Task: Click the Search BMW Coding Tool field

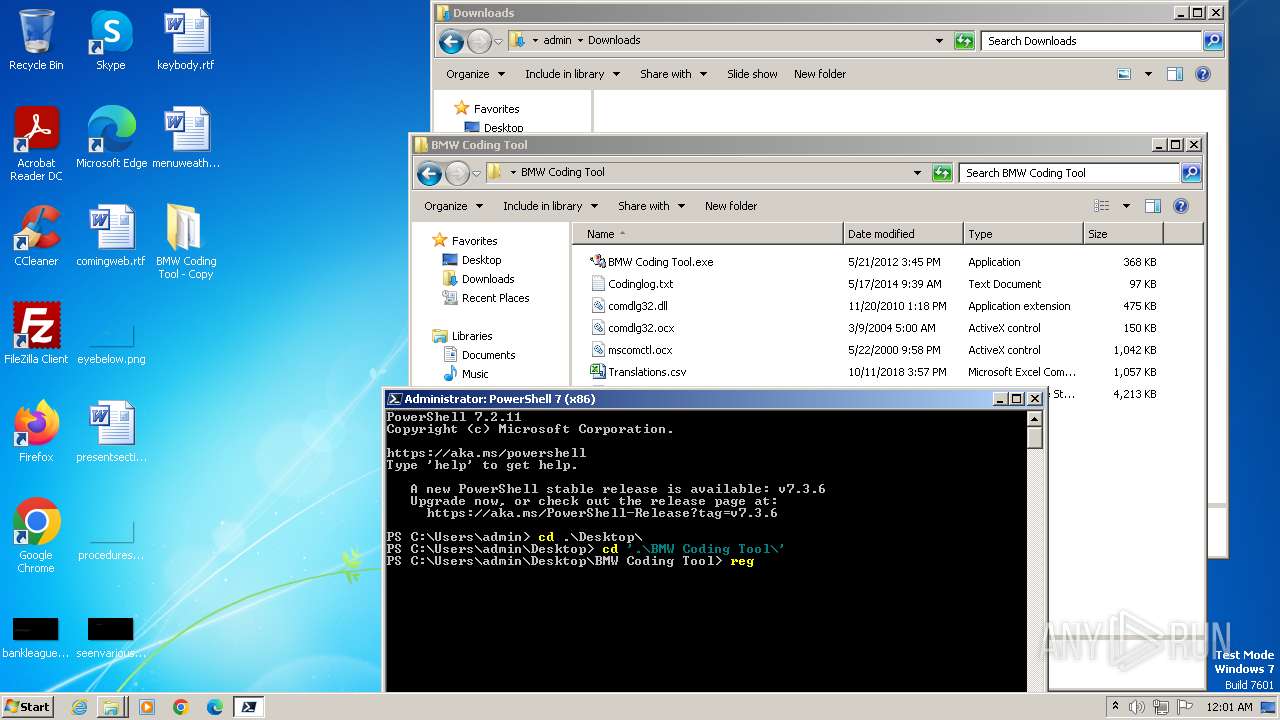Action: pos(1070,173)
